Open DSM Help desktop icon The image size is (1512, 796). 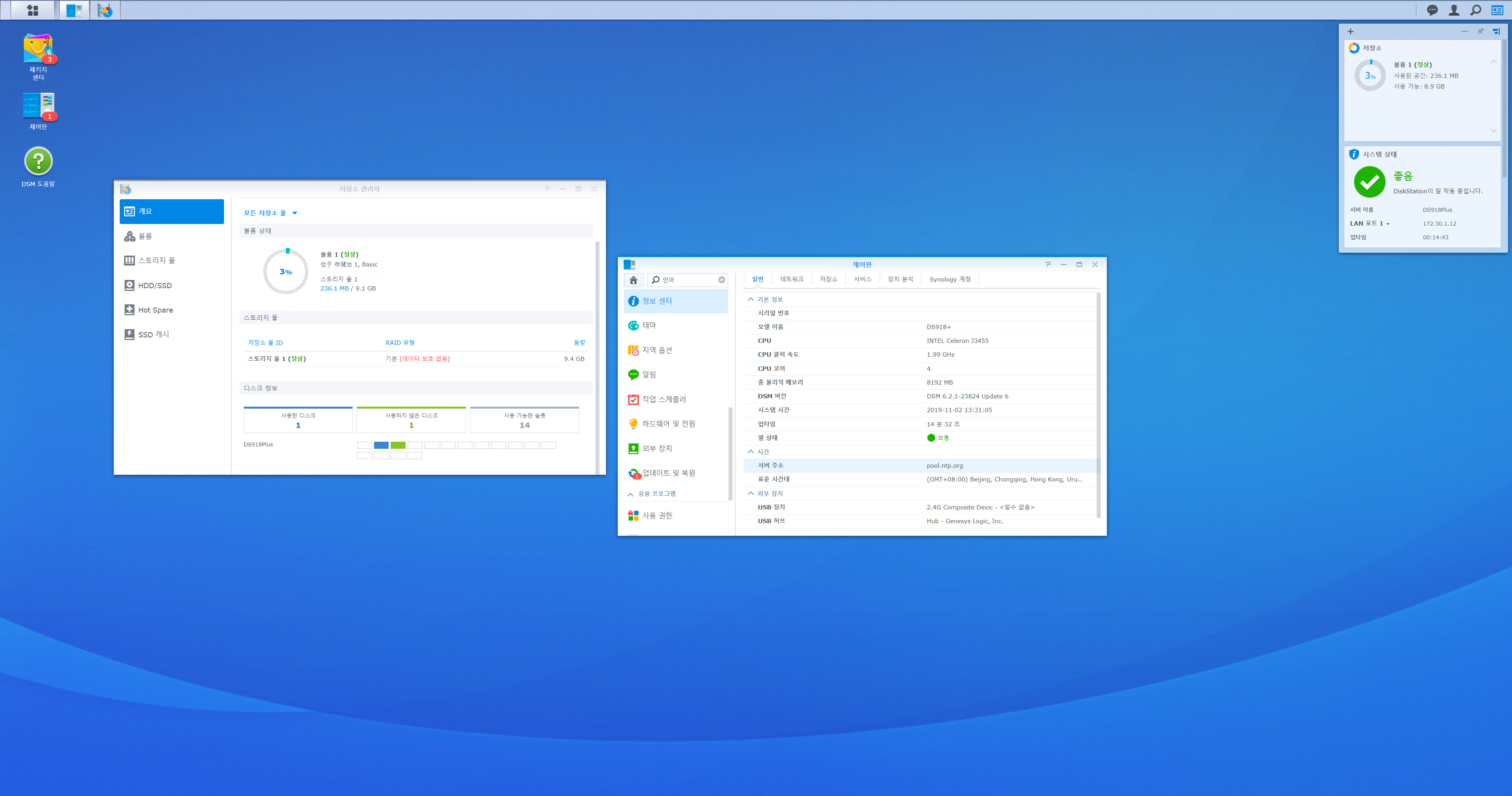tap(38, 161)
